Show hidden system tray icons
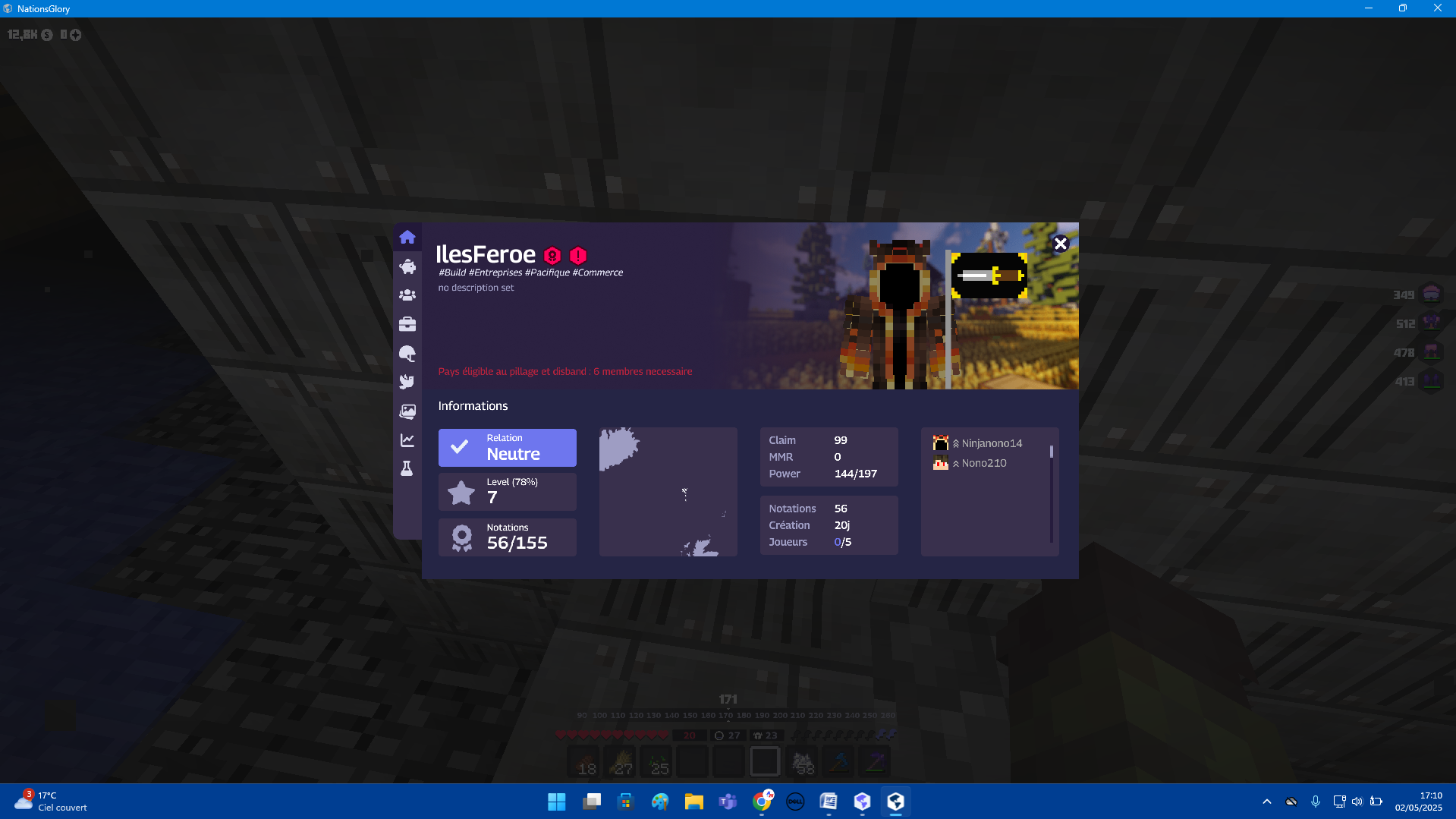The height and width of the screenshot is (819, 1456). (x=1266, y=802)
